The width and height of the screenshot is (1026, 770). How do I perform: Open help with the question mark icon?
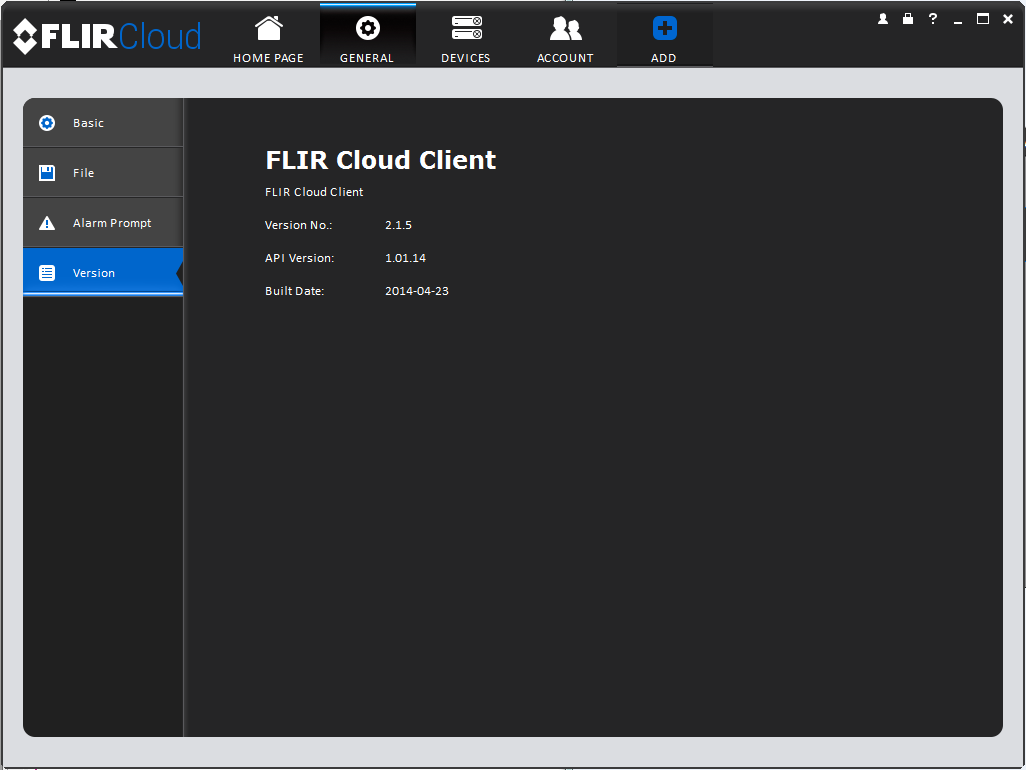[933, 19]
